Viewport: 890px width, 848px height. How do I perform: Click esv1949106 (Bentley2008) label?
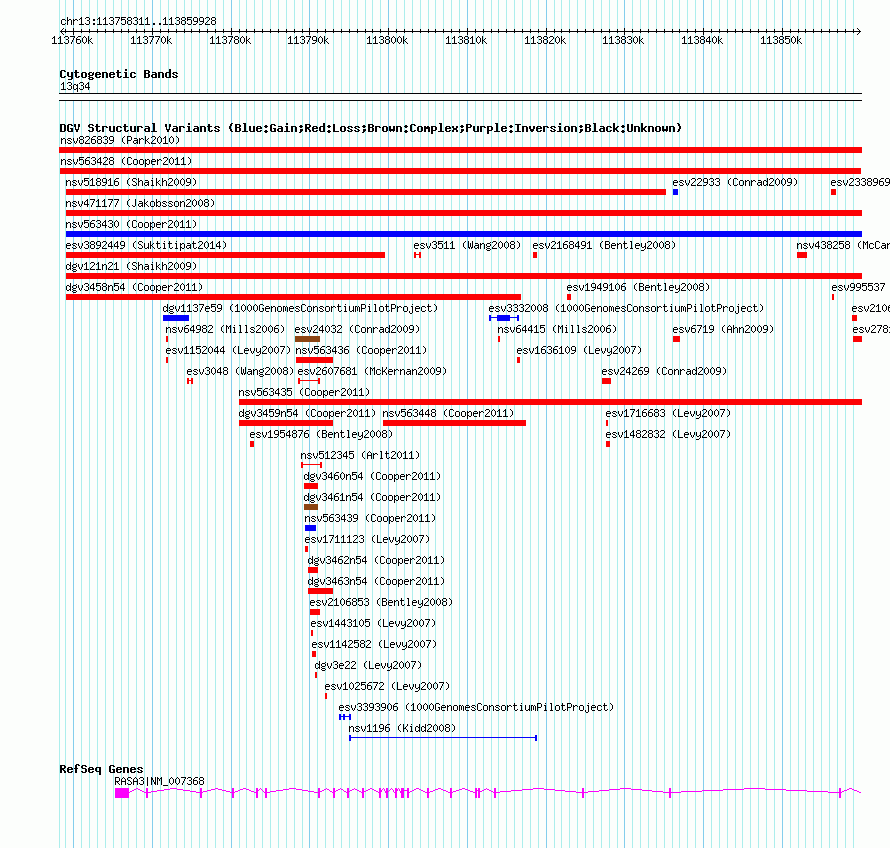[x=638, y=287]
